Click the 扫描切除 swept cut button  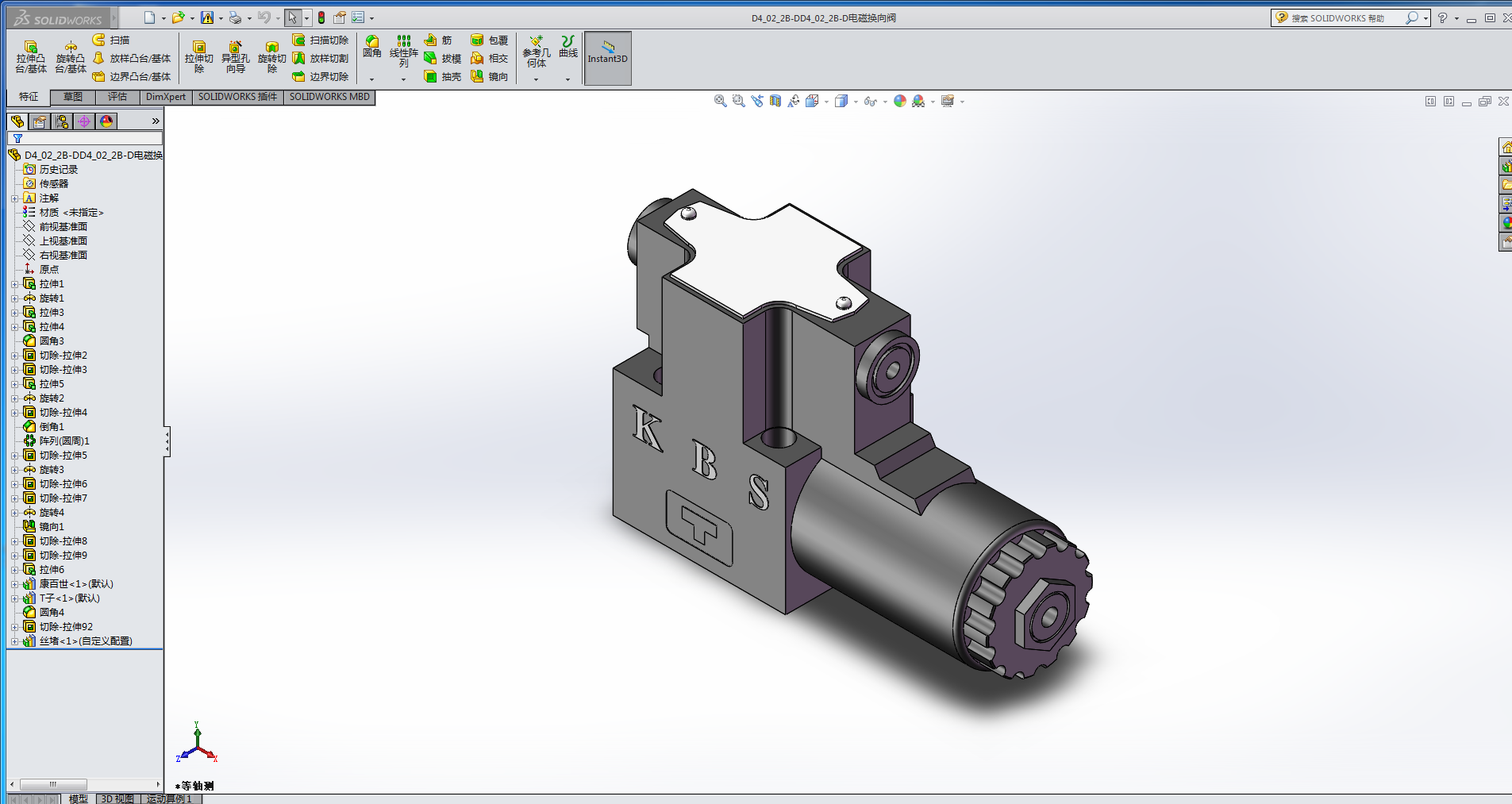point(321,40)
